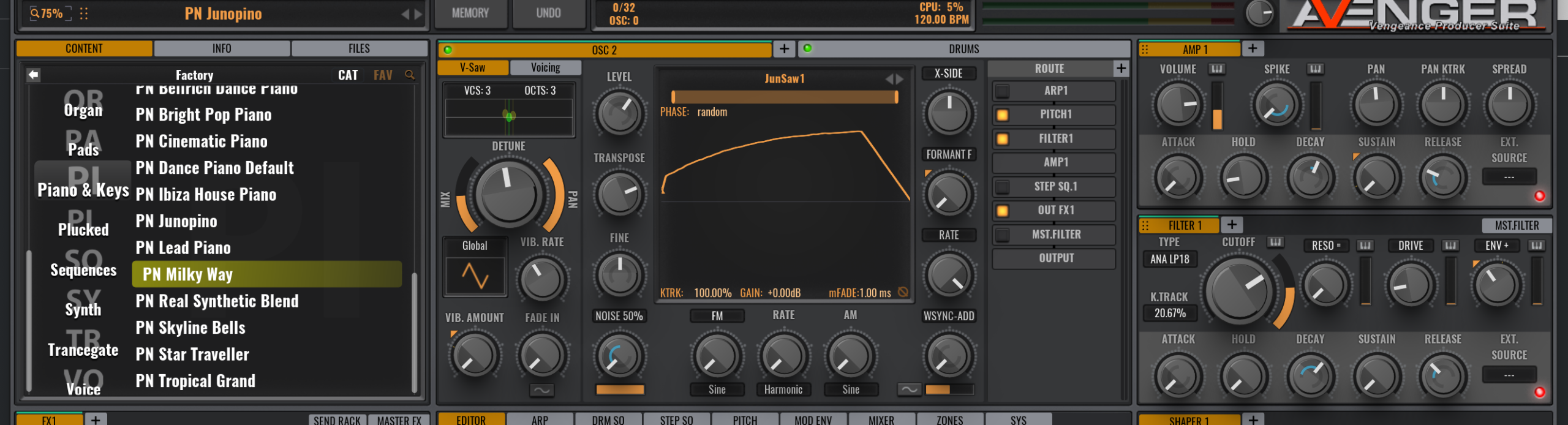Click the JunSaw1 orange range slider
1568x425 pixels.
tap(785, 97)
